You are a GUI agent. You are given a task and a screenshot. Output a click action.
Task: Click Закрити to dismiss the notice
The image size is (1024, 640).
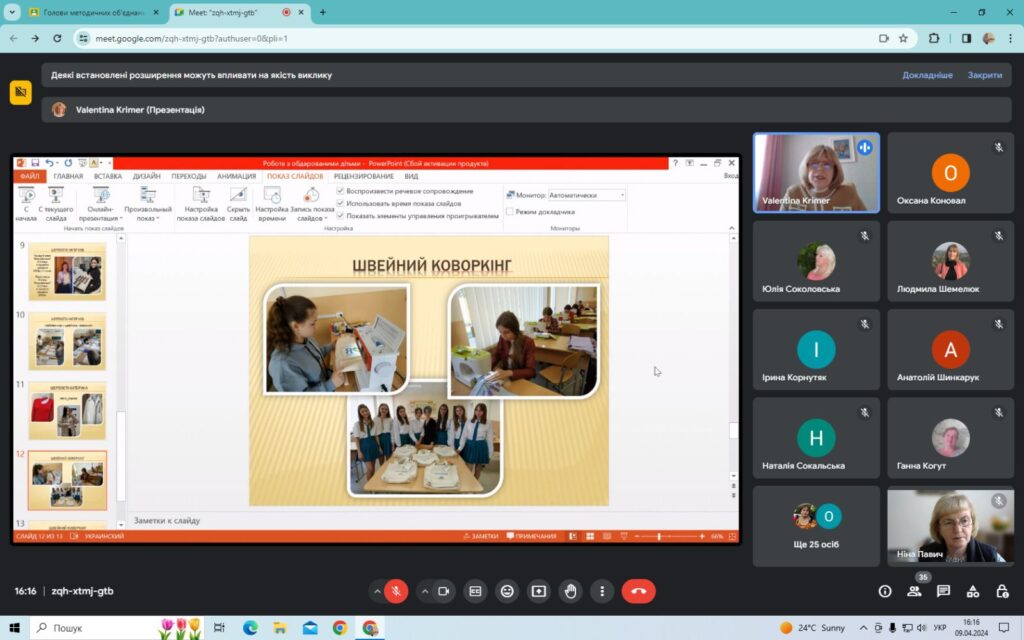(985, 75)
